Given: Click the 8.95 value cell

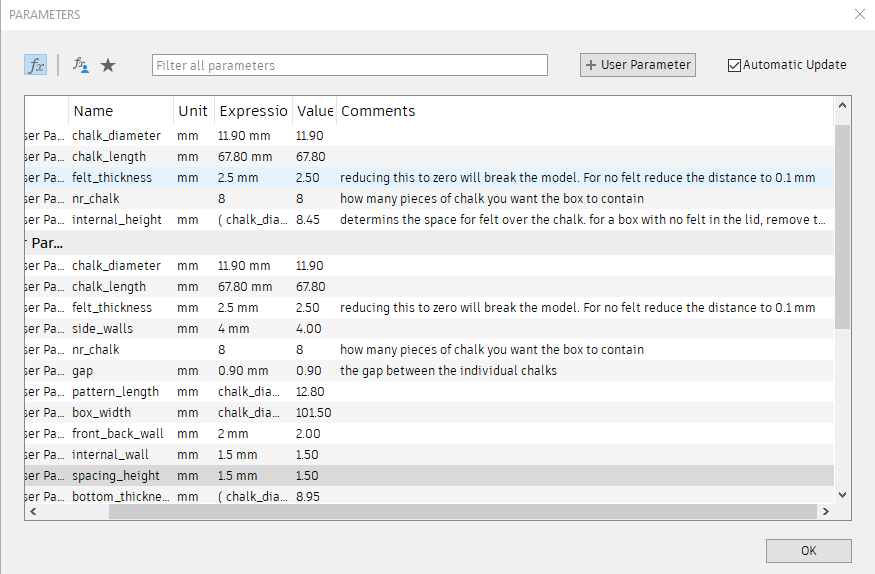Looking at the screenshot, I should (x=307, y=496).
